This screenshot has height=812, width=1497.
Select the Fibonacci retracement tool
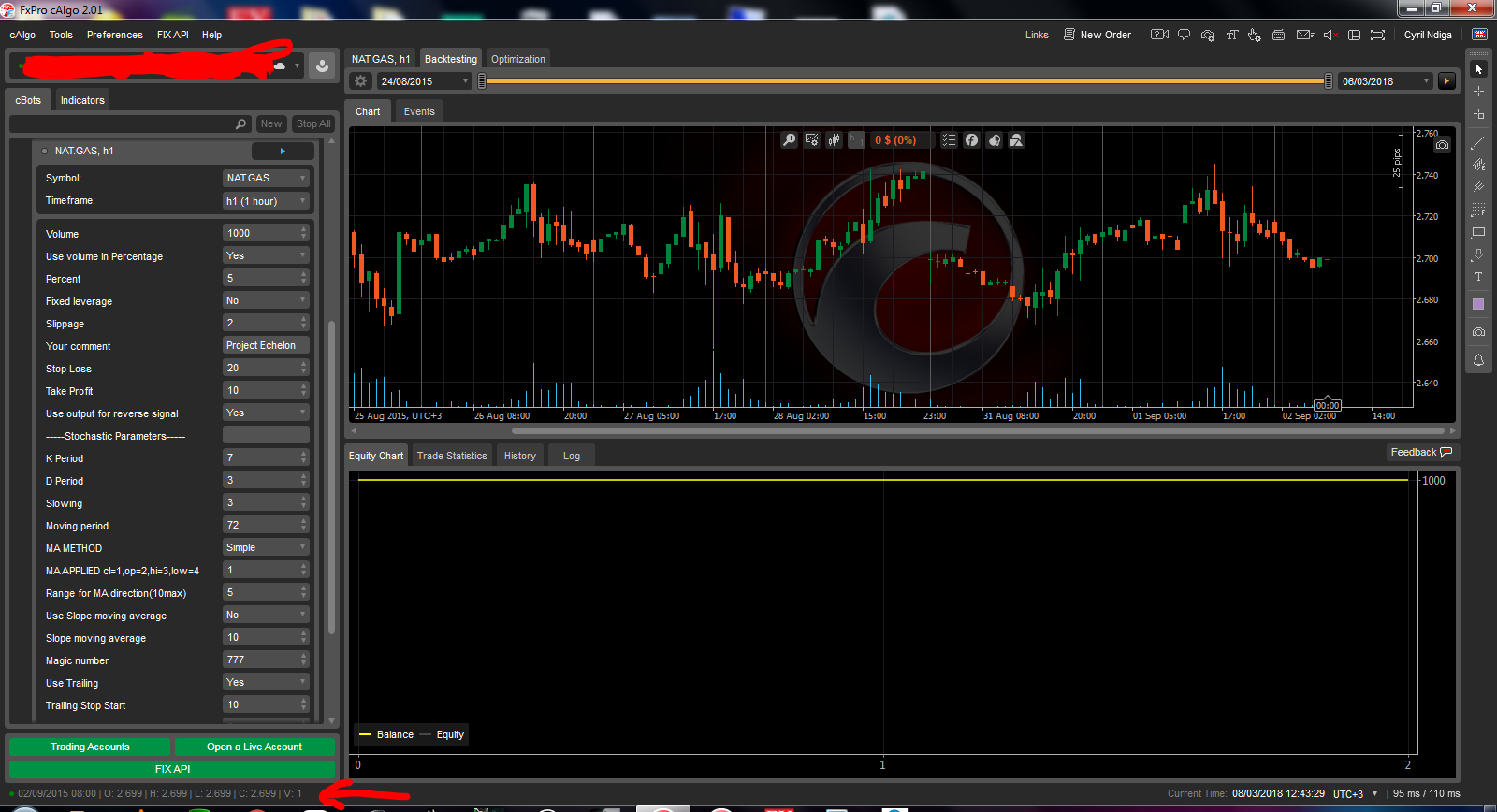click(1478, 210)
